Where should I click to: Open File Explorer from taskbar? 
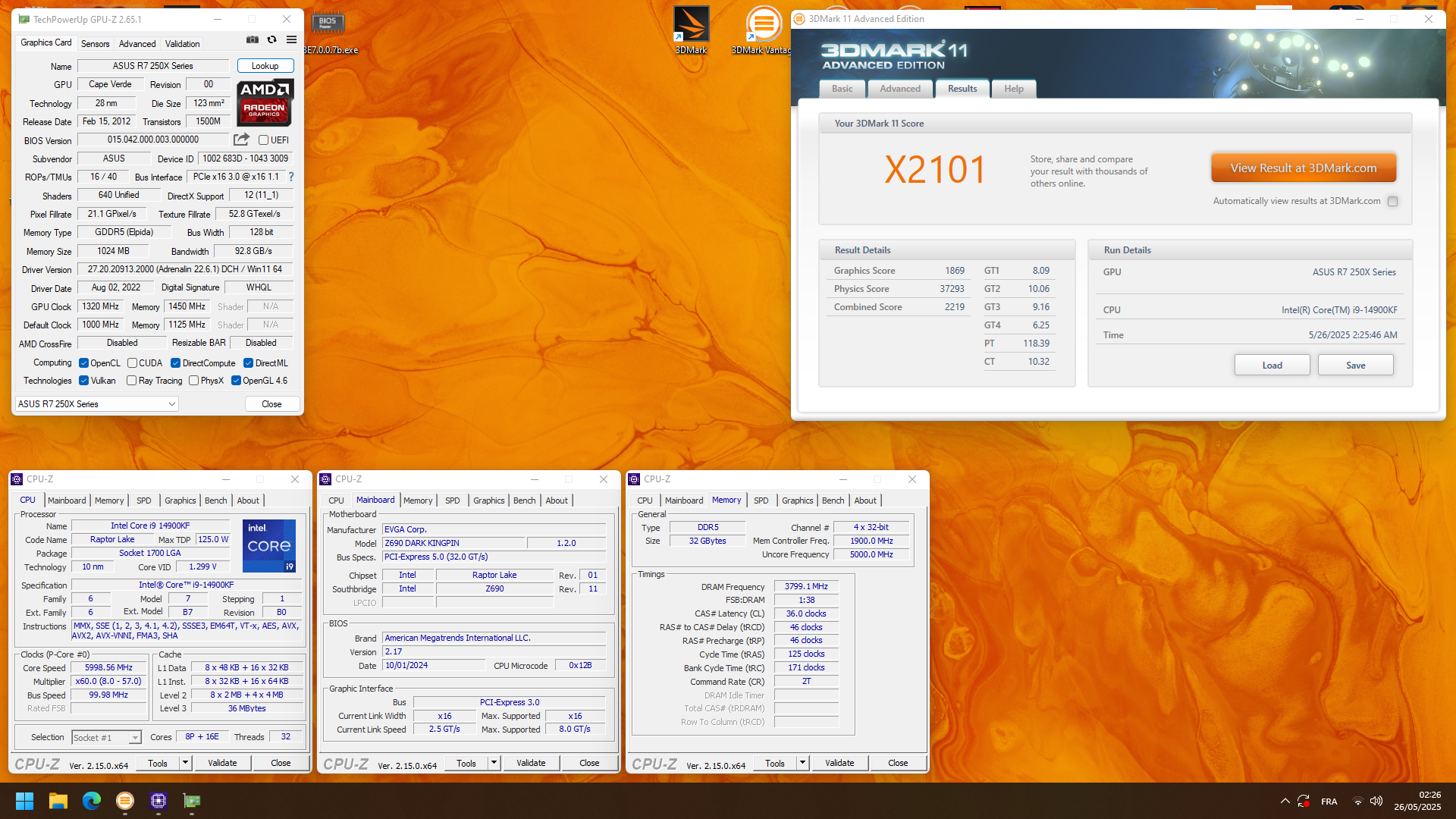[58, 801]
